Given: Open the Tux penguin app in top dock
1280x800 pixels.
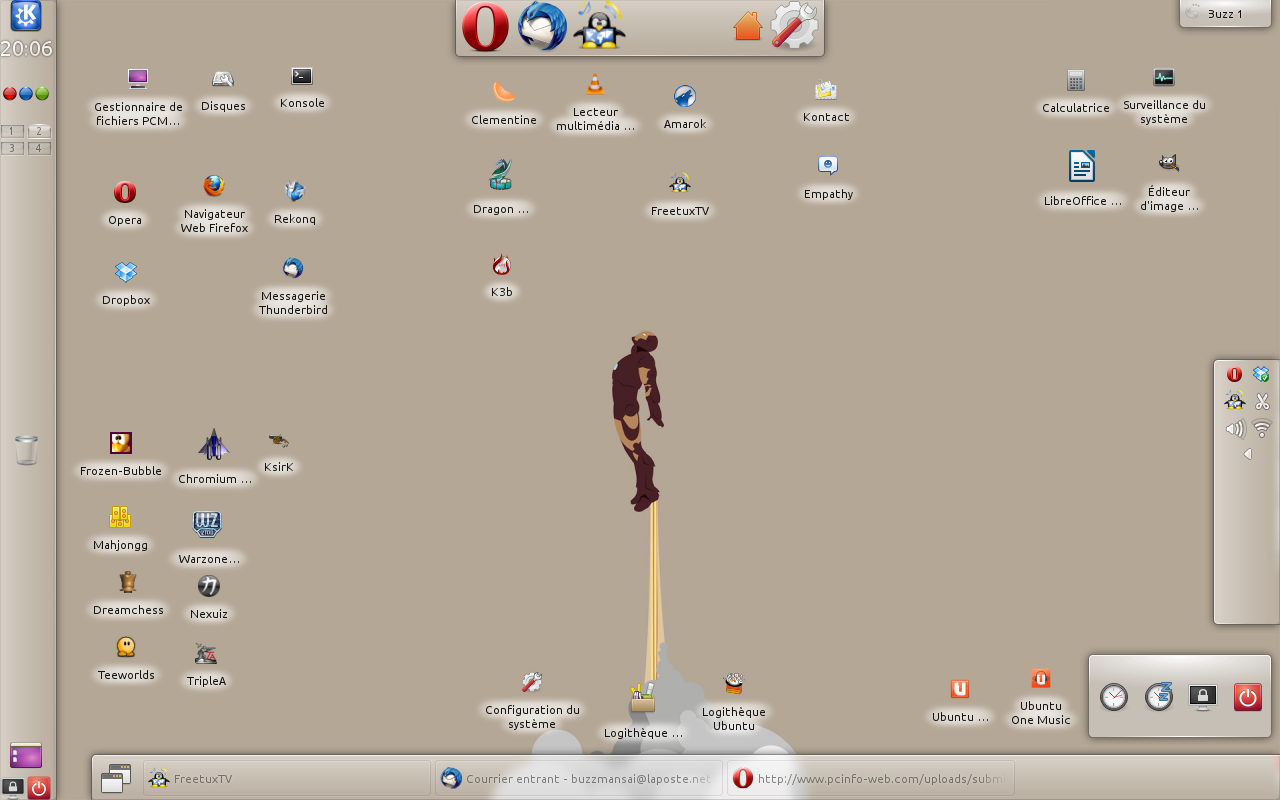Looking at the screenshot, I should (x=599, y=26).
